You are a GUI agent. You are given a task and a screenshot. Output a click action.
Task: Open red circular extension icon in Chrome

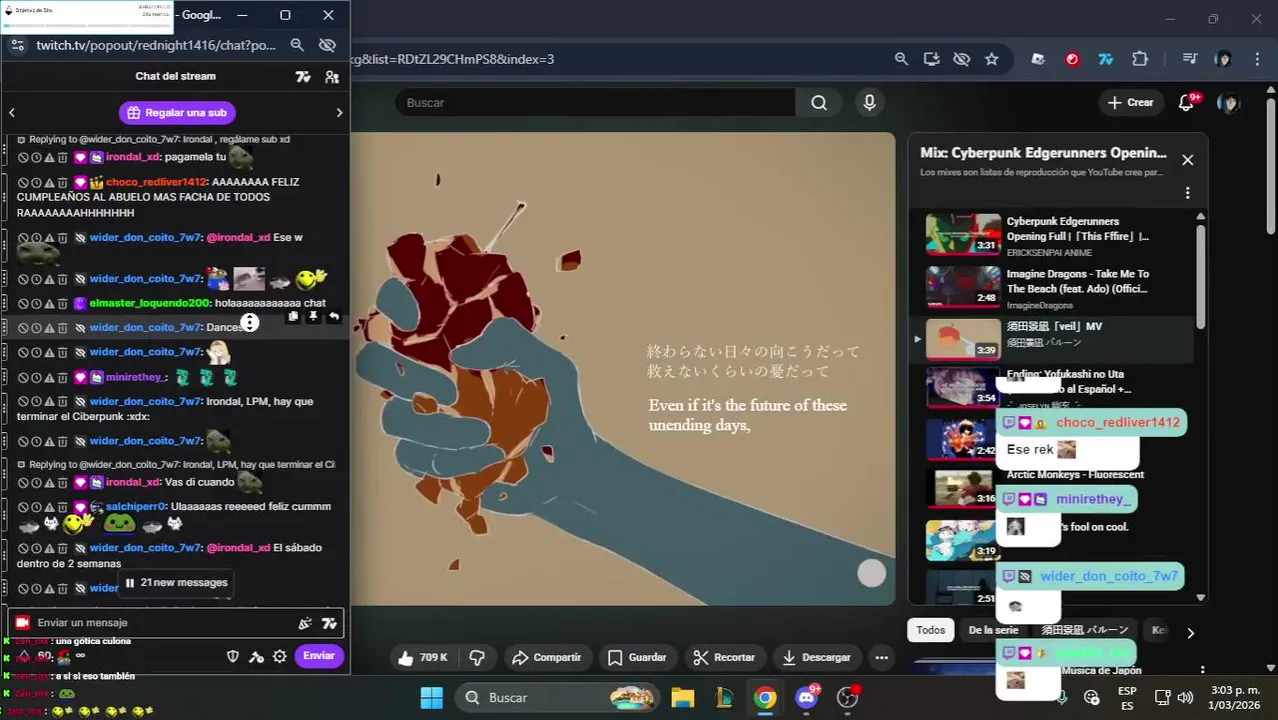click(x=1072, y=59)
